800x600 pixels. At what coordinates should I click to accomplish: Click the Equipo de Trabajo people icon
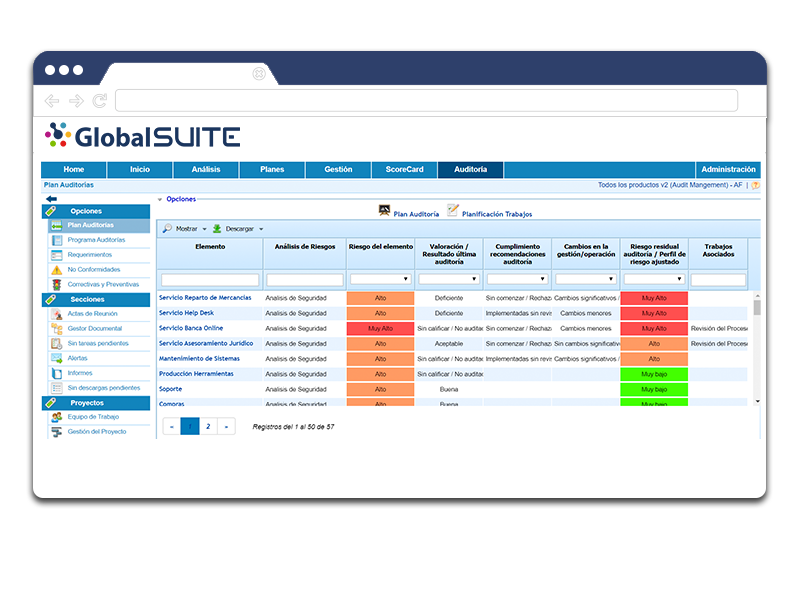point(57,417)
